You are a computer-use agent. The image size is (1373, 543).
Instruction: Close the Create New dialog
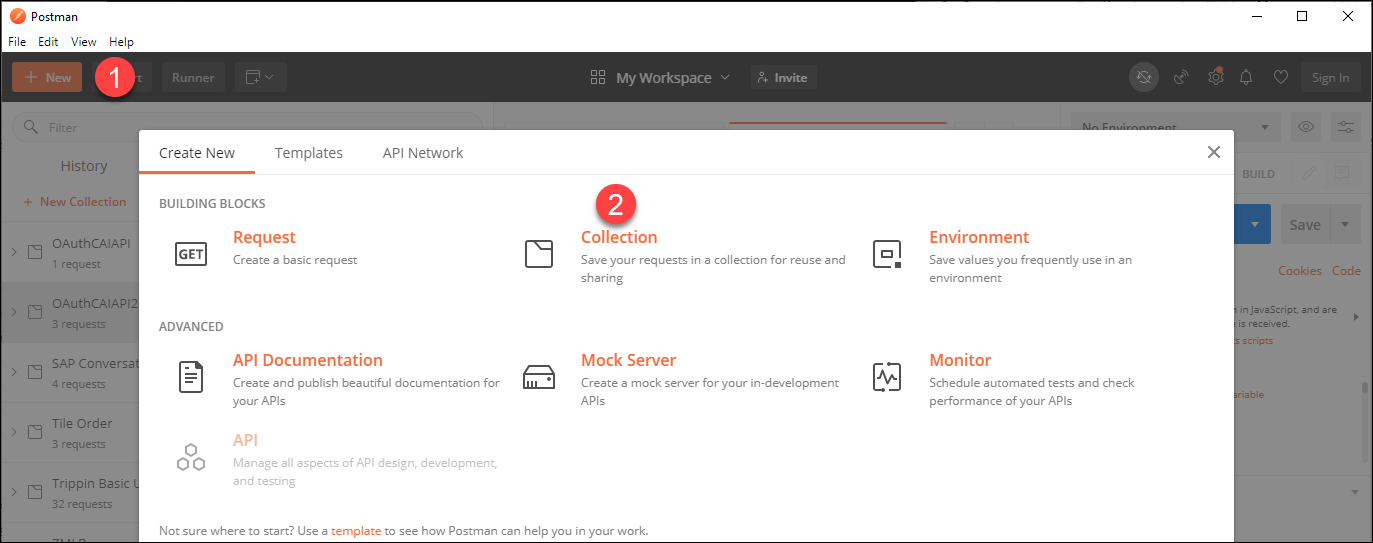1213,152
